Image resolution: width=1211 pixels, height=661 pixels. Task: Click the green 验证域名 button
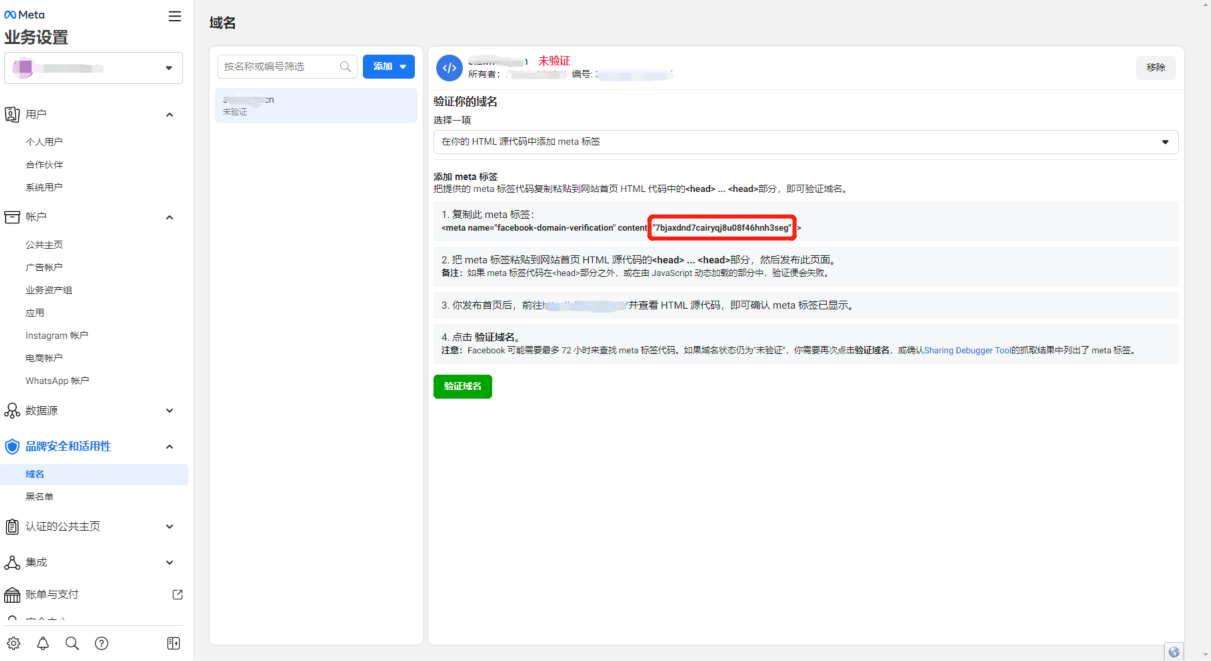463,386
